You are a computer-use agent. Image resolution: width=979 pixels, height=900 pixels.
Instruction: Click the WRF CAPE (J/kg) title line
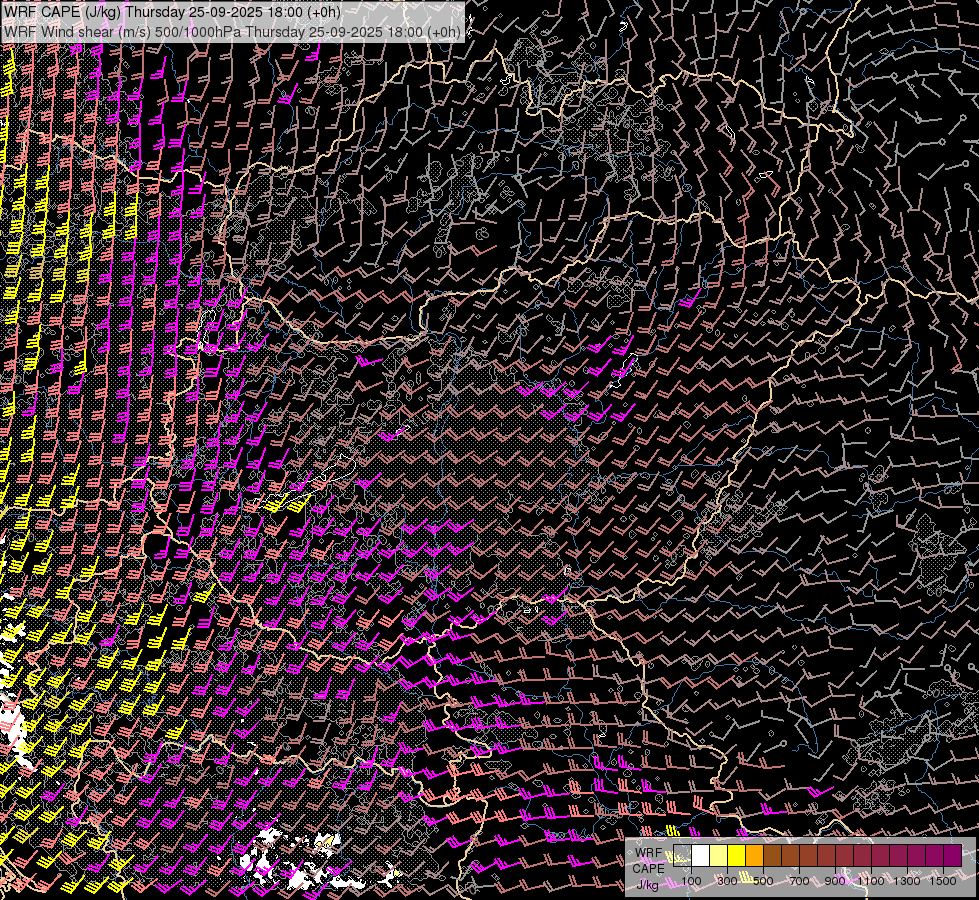click(x=172, y=12)
